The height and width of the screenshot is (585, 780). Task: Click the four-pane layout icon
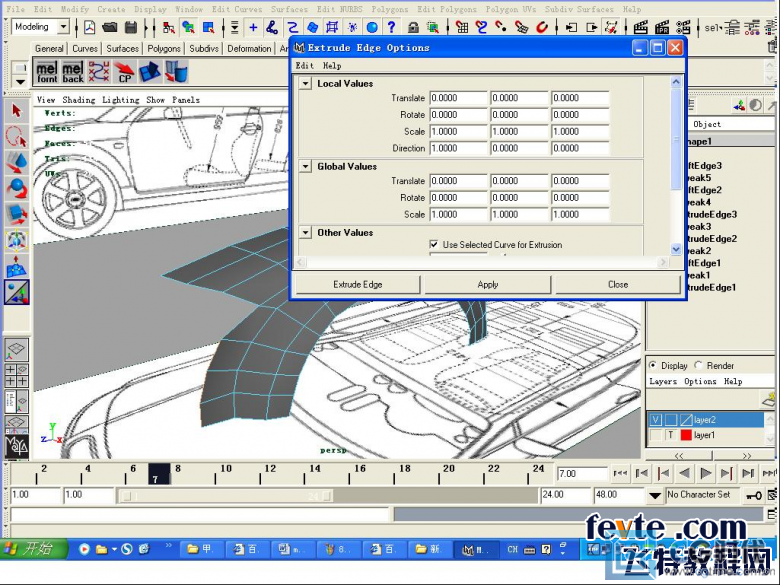click(x=16, y=376)
